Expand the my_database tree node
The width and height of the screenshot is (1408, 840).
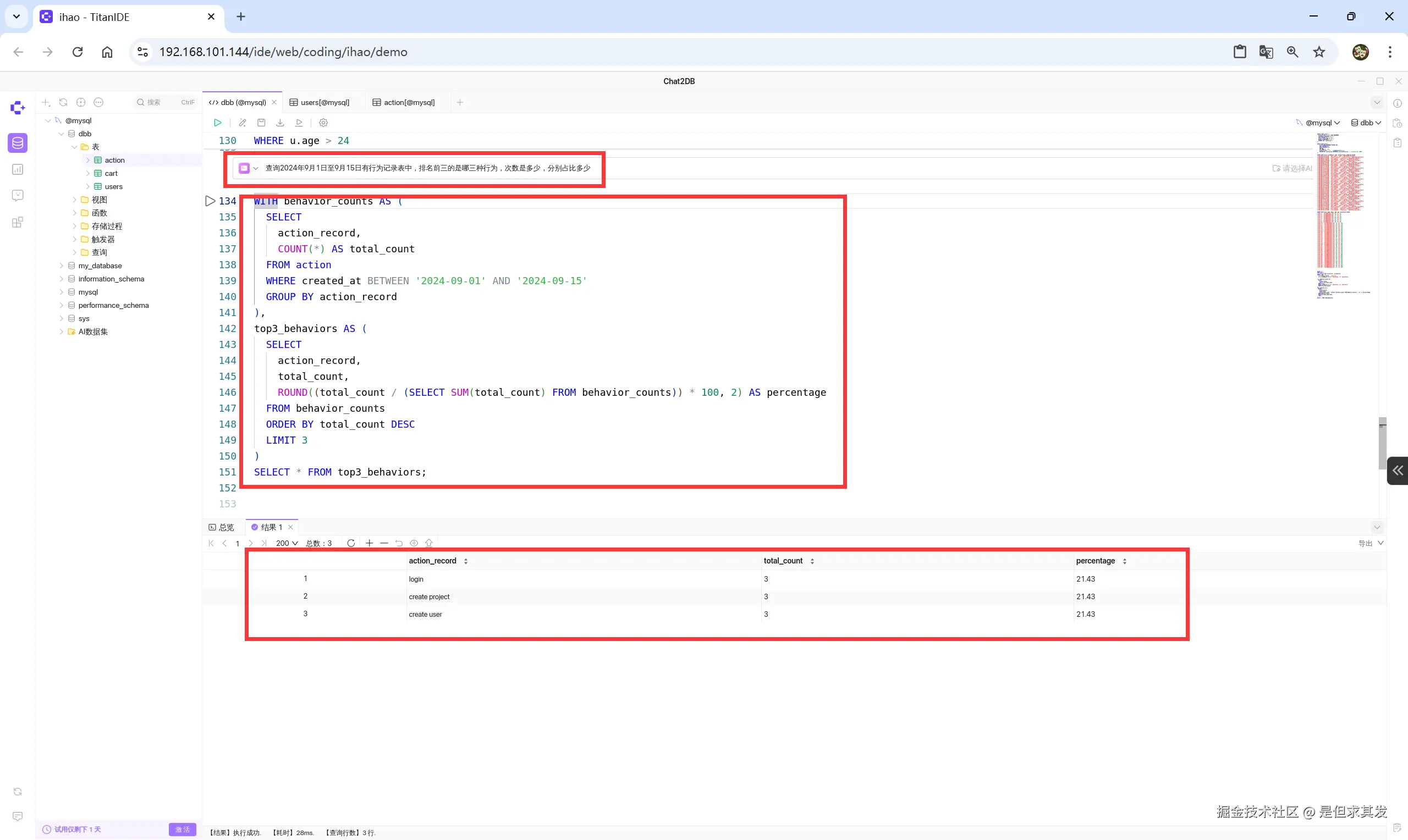(x=62, y=266)
